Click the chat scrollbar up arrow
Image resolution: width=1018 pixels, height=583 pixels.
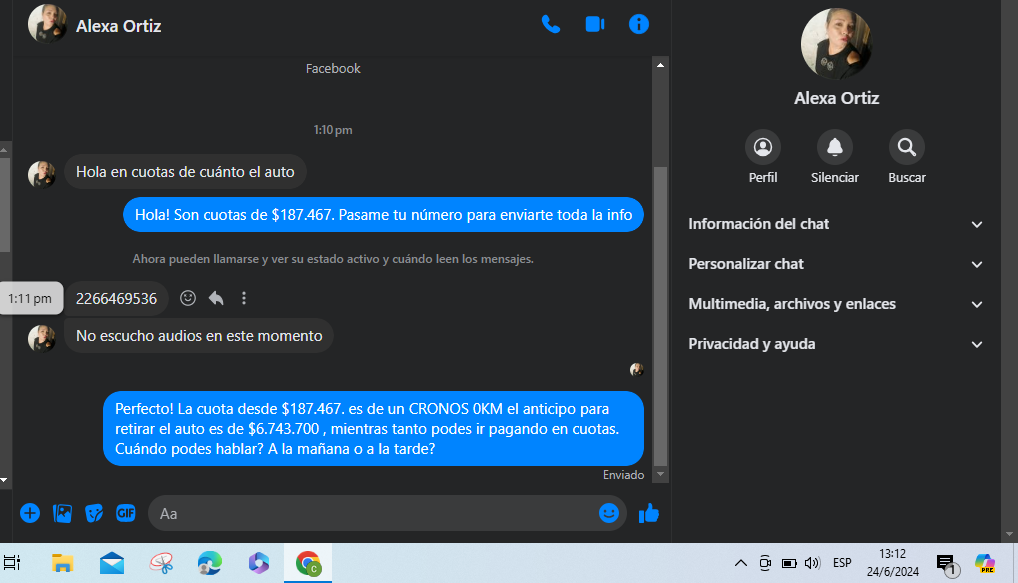coord(660,65)
